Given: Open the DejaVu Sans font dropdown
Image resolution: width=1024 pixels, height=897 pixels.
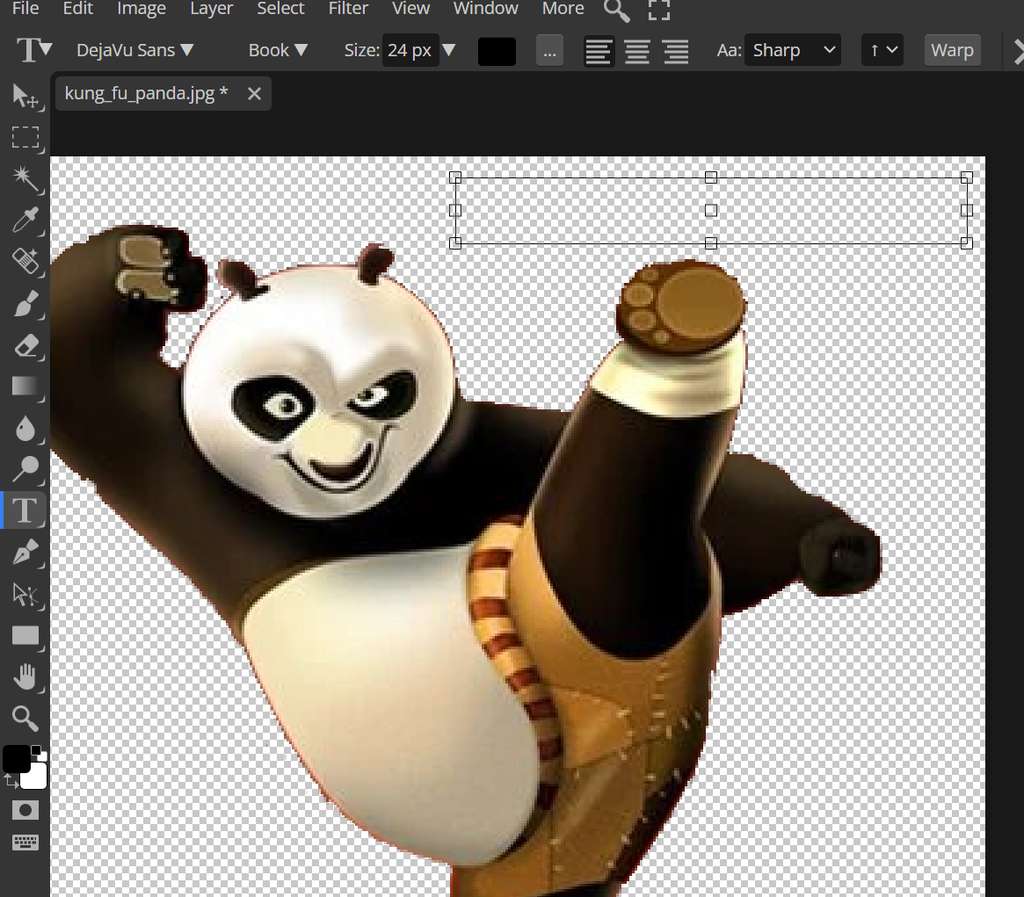Looking at the screenshot, I should [135, 50].
